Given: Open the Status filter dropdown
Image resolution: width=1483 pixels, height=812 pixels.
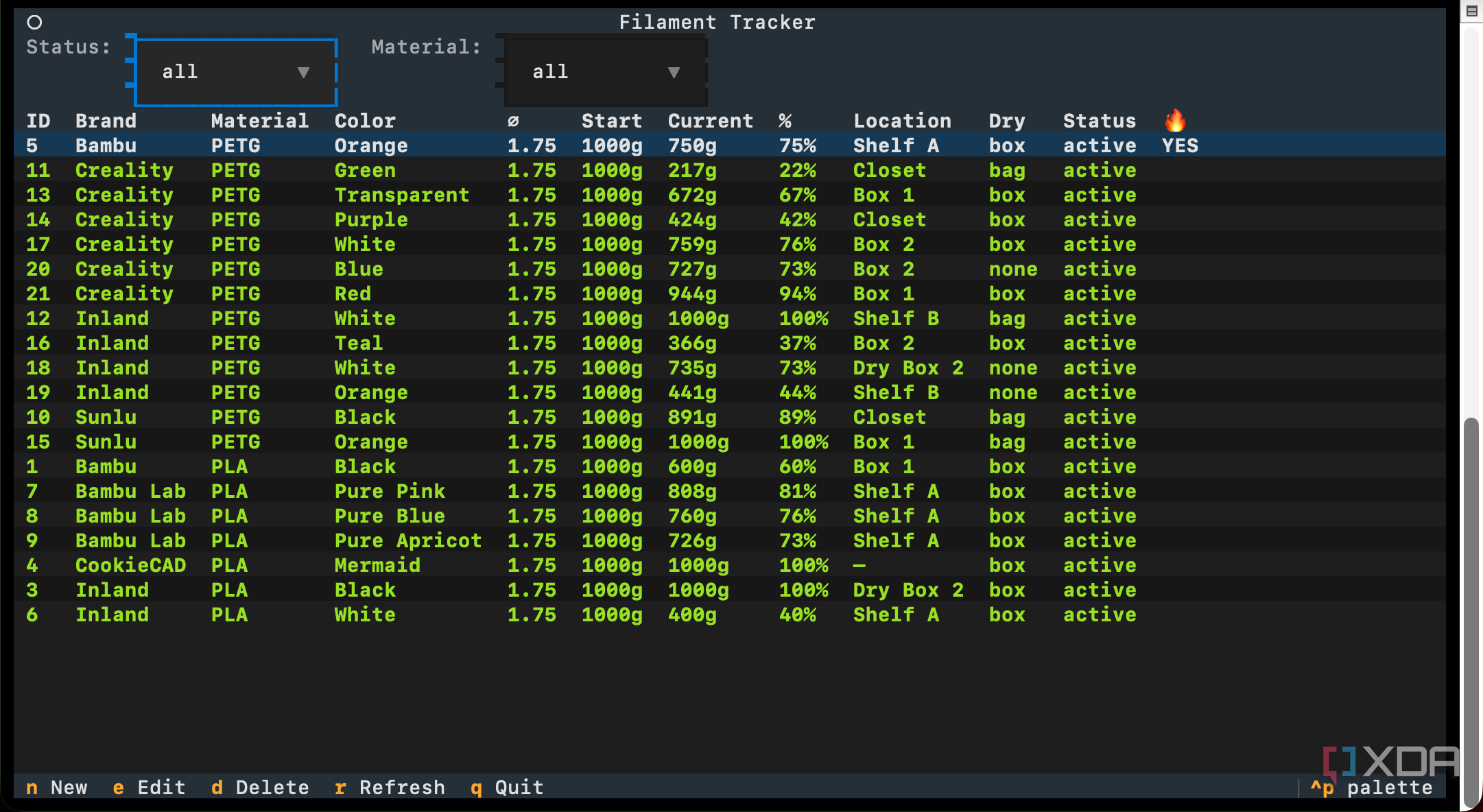Looking at the screenshot, I should [x=236, y=72].
